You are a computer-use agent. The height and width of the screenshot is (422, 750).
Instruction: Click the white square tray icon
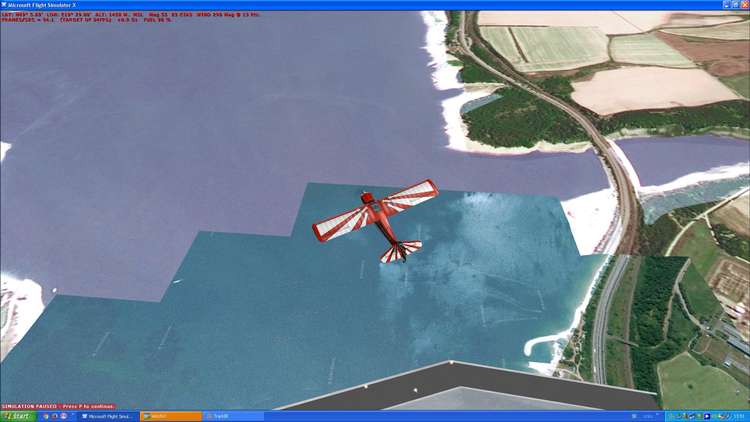707,416
